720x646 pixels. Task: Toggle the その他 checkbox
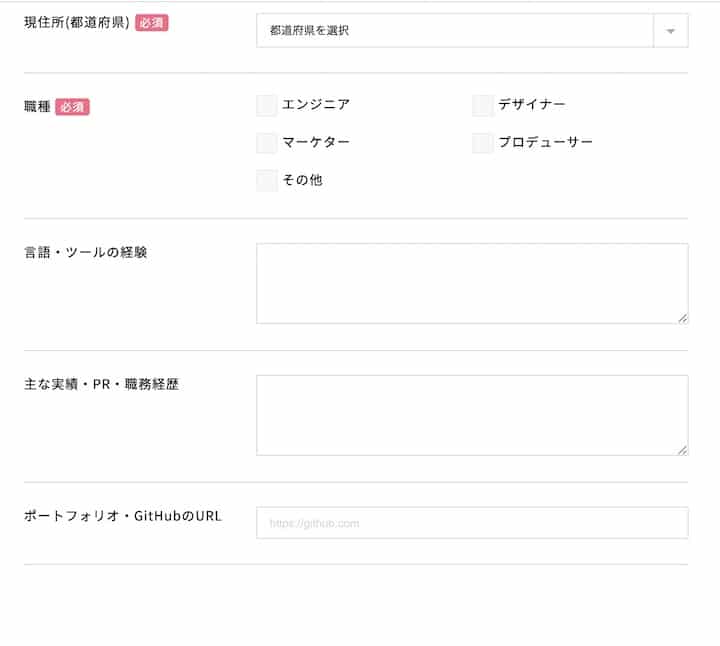pyautogui.click(x=267, y=181)
